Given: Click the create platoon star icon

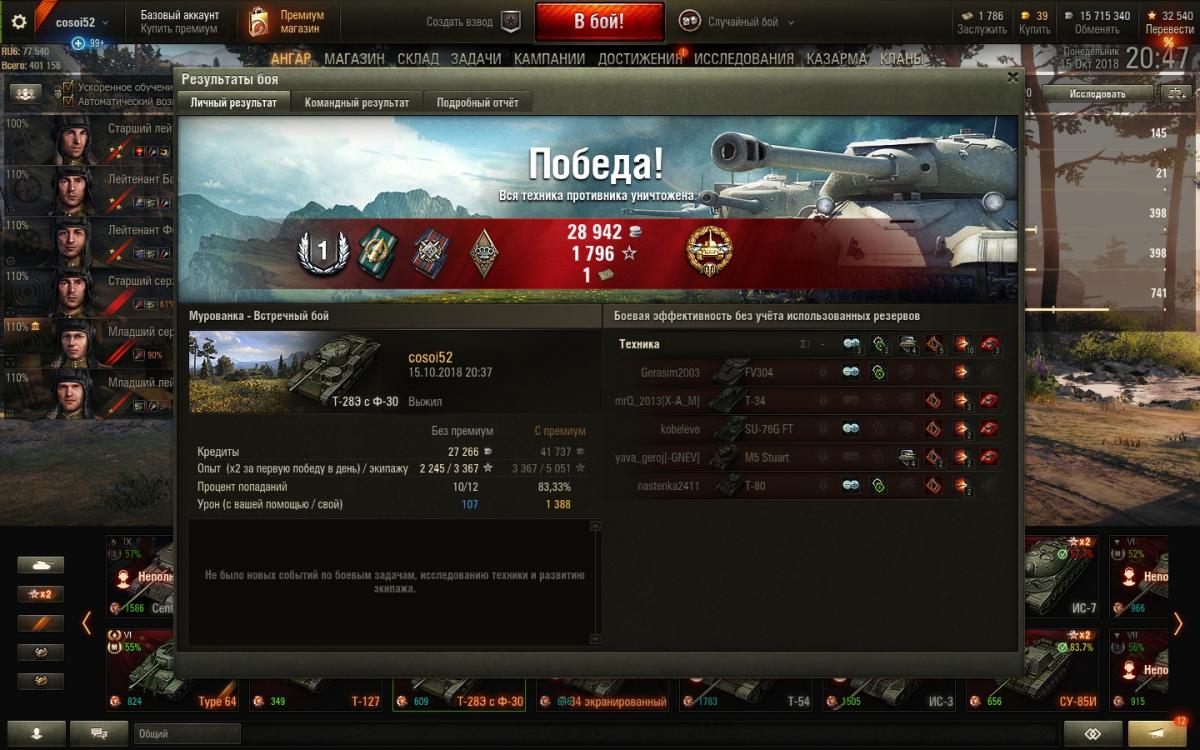Looking at the screenshot, I should (511, 21).
